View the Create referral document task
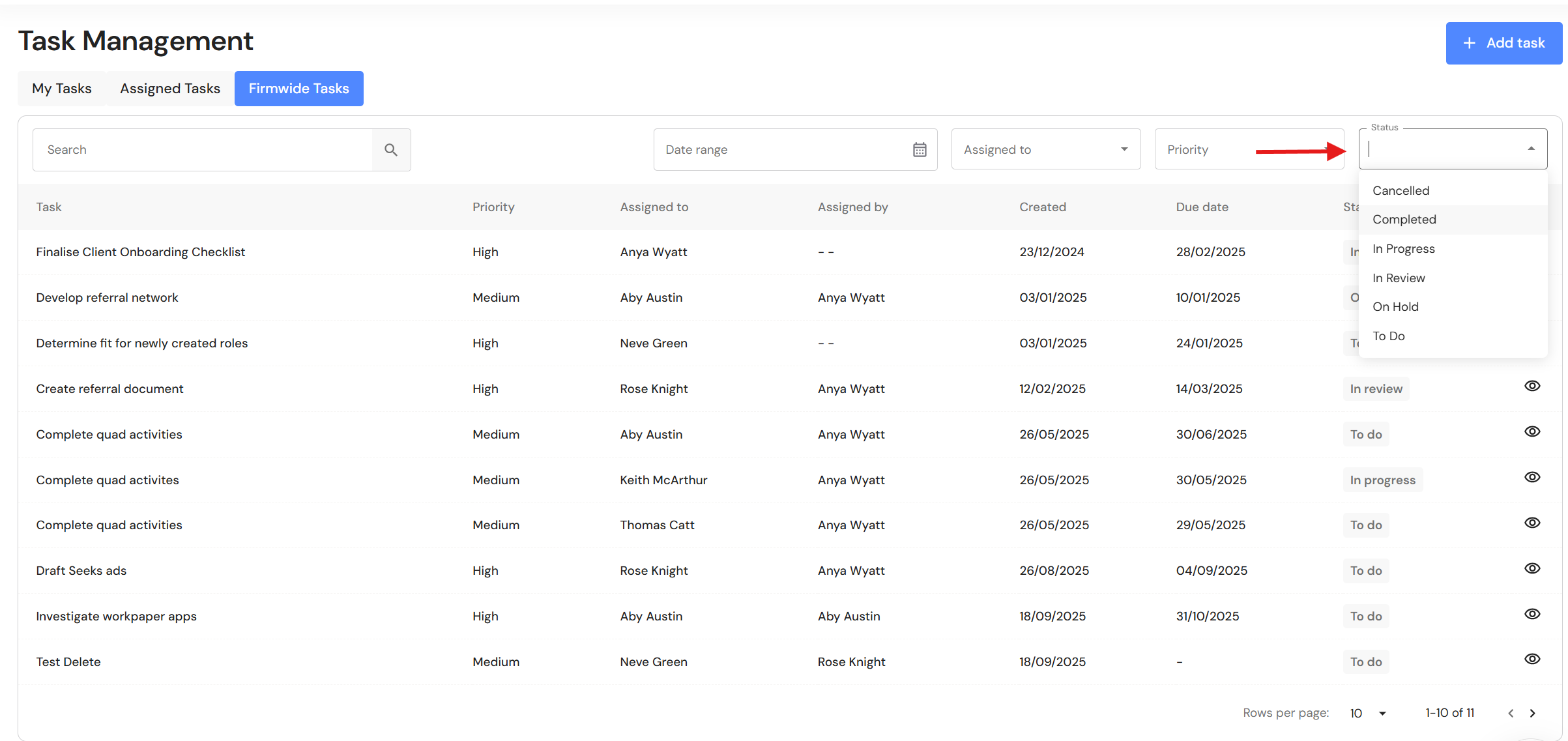 [1532, 386]
